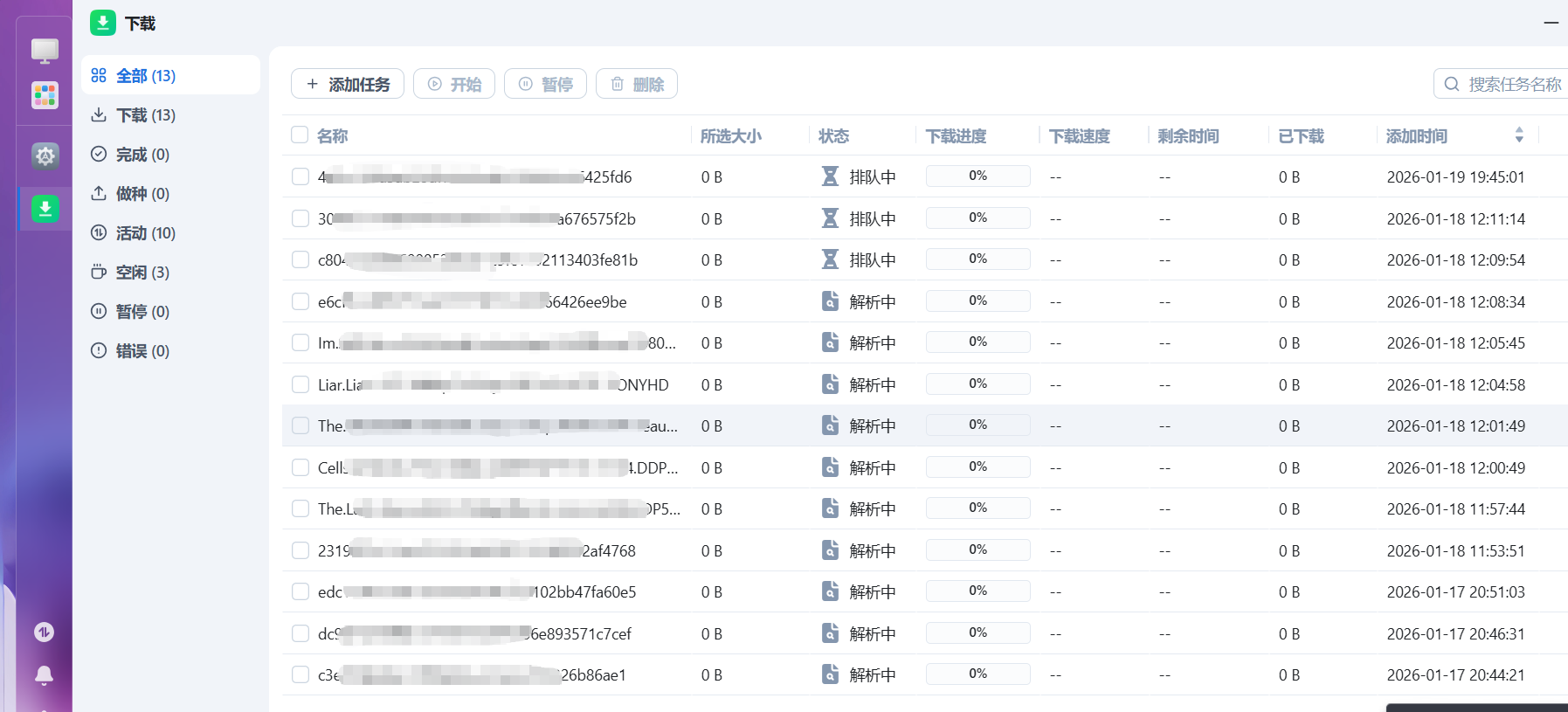The height and width of the screenshot is (712, 1568).
Task: Sort by 添加时间 using the sort arrows
Action: [1519, 135]
